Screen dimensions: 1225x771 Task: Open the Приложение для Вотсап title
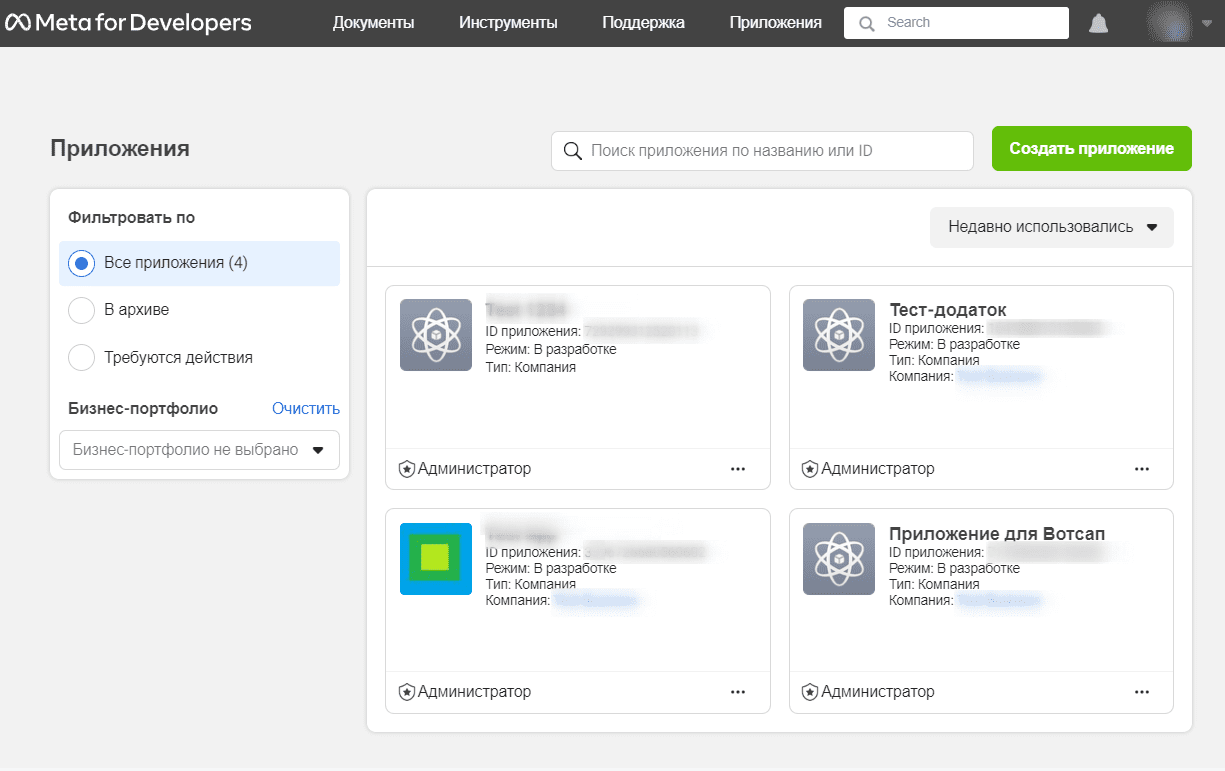997,533
